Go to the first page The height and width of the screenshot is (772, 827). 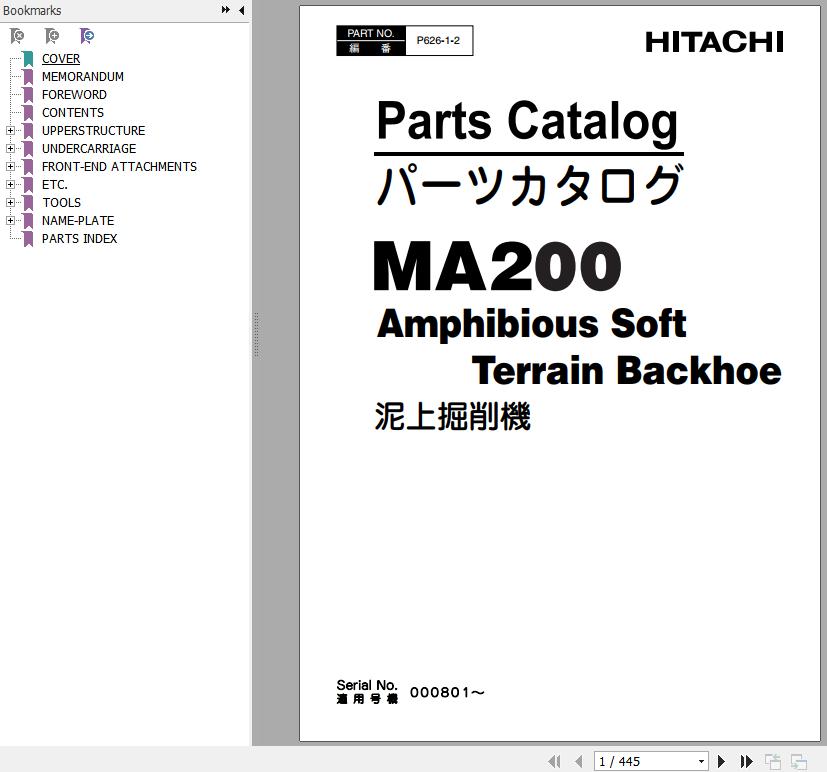pyautogui.click(x=554, y=761)
